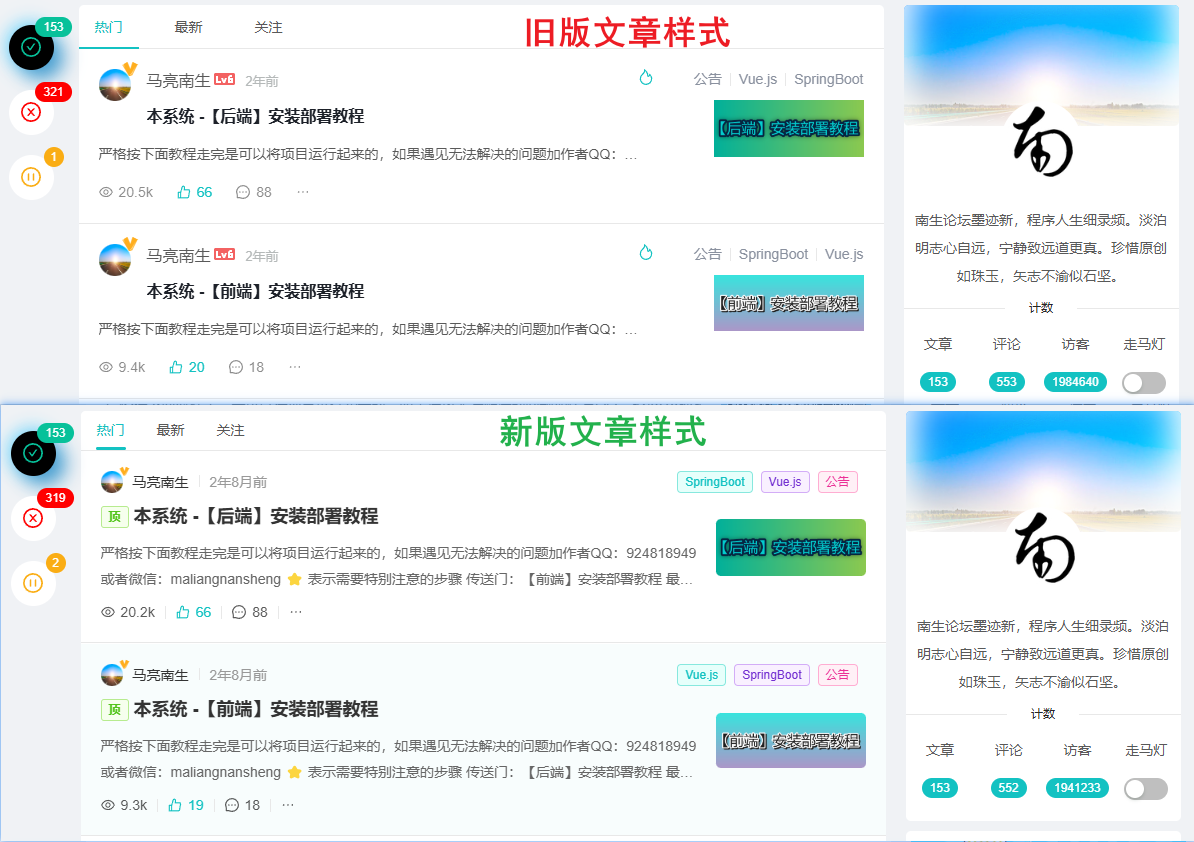Click the red X icon with 321 badge
This screenshot has height=842, width=1194.
pyautogui.click(x=31, y=112)
